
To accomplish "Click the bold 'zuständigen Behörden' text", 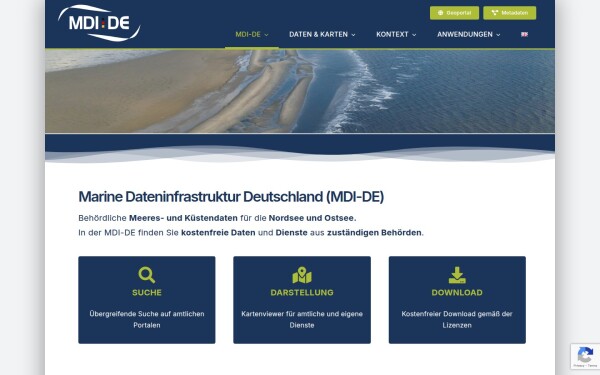I will pyautogui.click(x=374, y=233).
